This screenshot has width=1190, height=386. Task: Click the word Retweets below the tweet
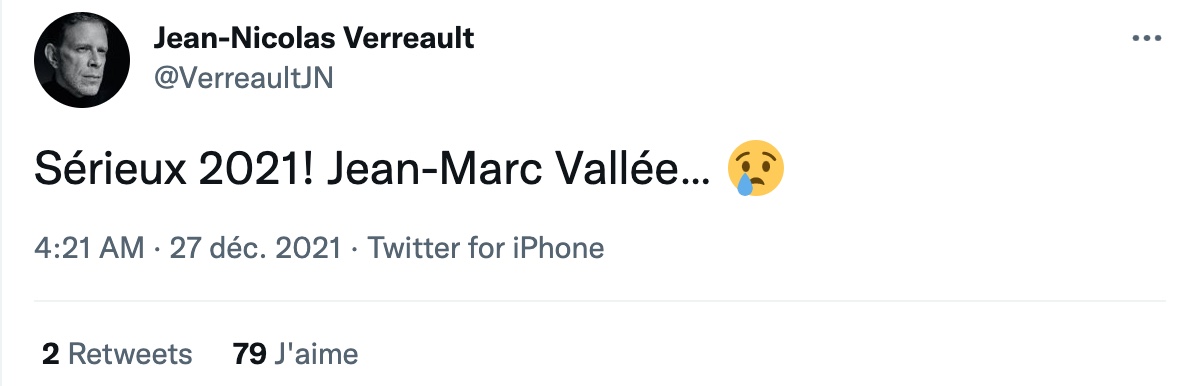(x=131, y=353)
